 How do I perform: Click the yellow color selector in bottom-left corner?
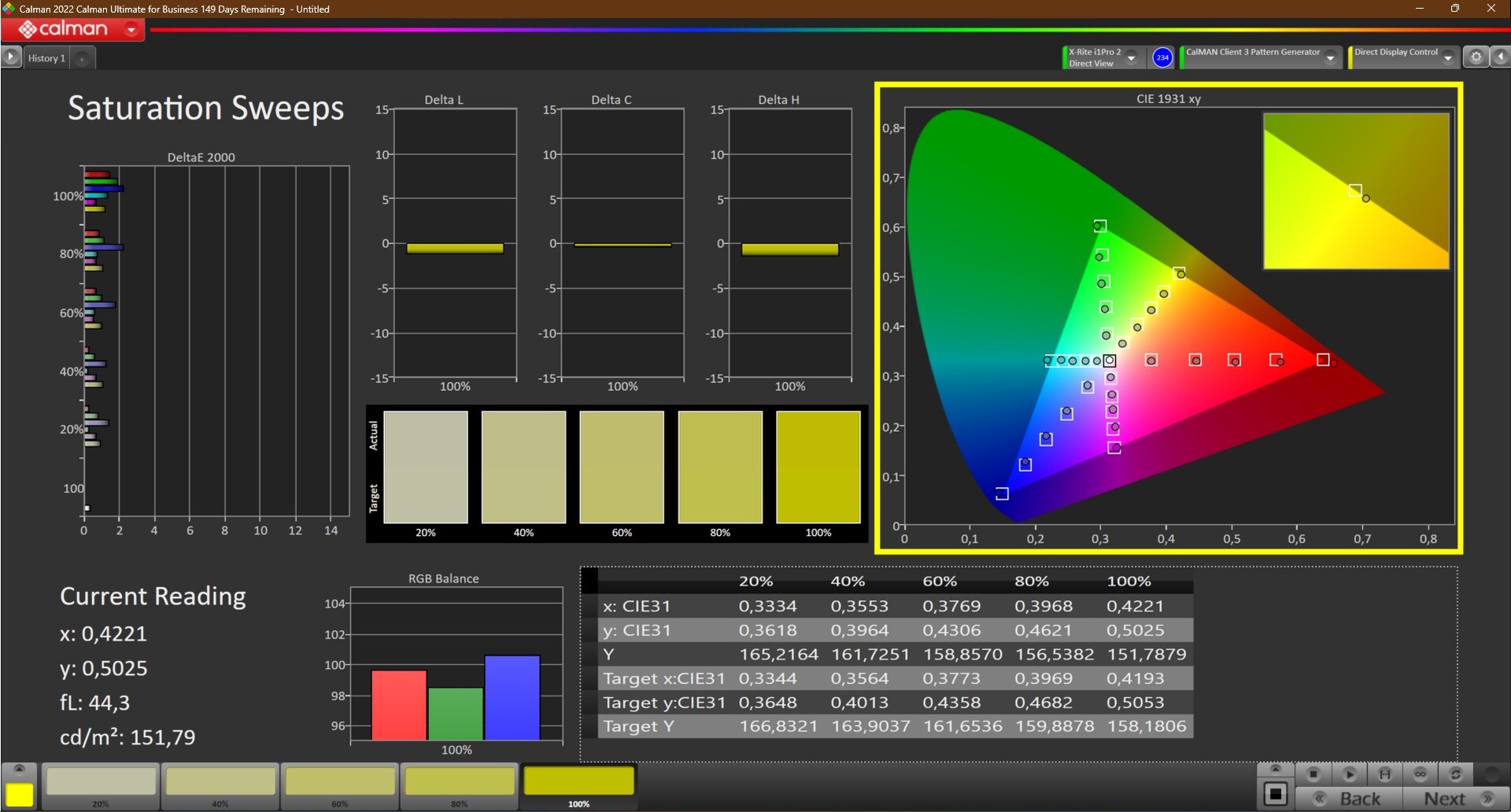[20, 794]
